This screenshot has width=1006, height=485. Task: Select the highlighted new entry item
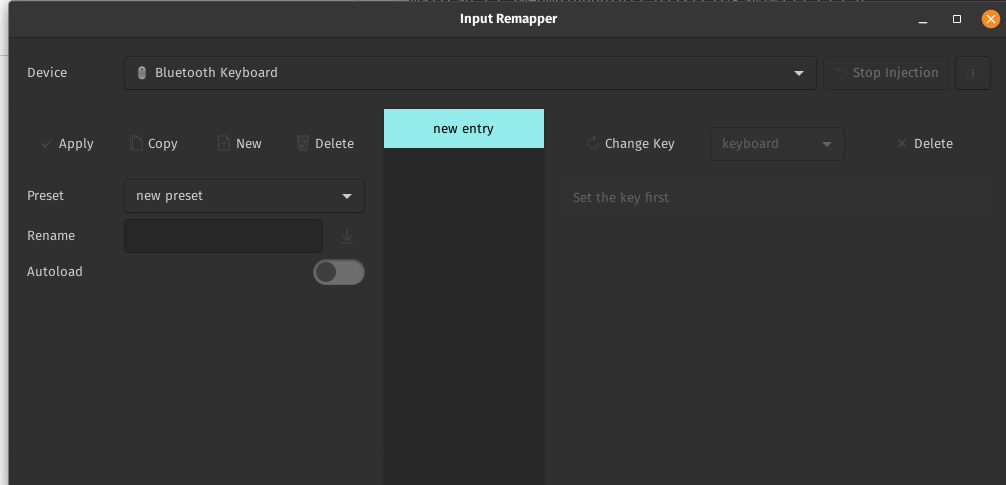pos(464,129)
